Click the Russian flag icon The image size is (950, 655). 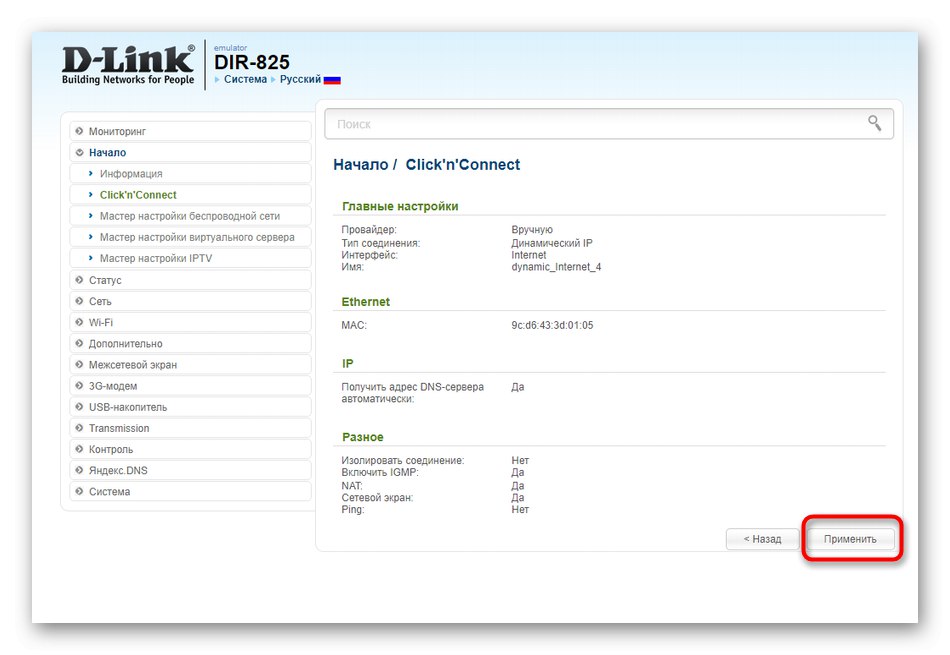332,79
